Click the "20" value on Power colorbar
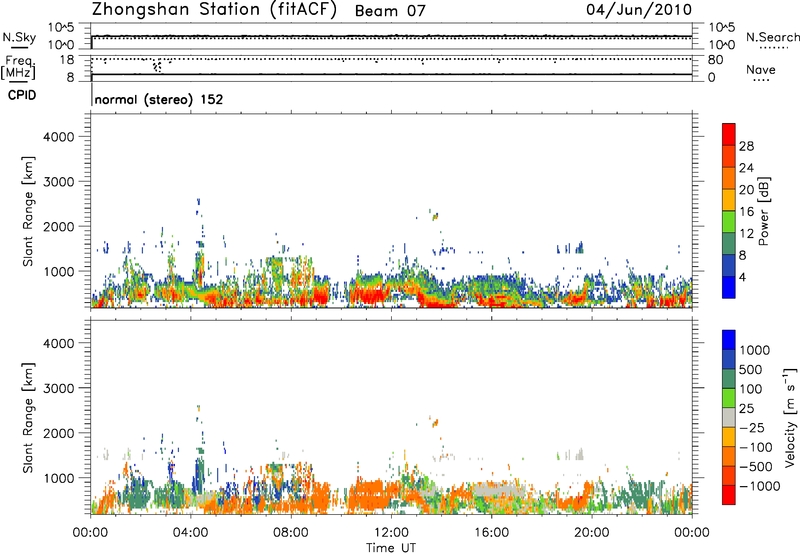 click(x=746, y=190)
